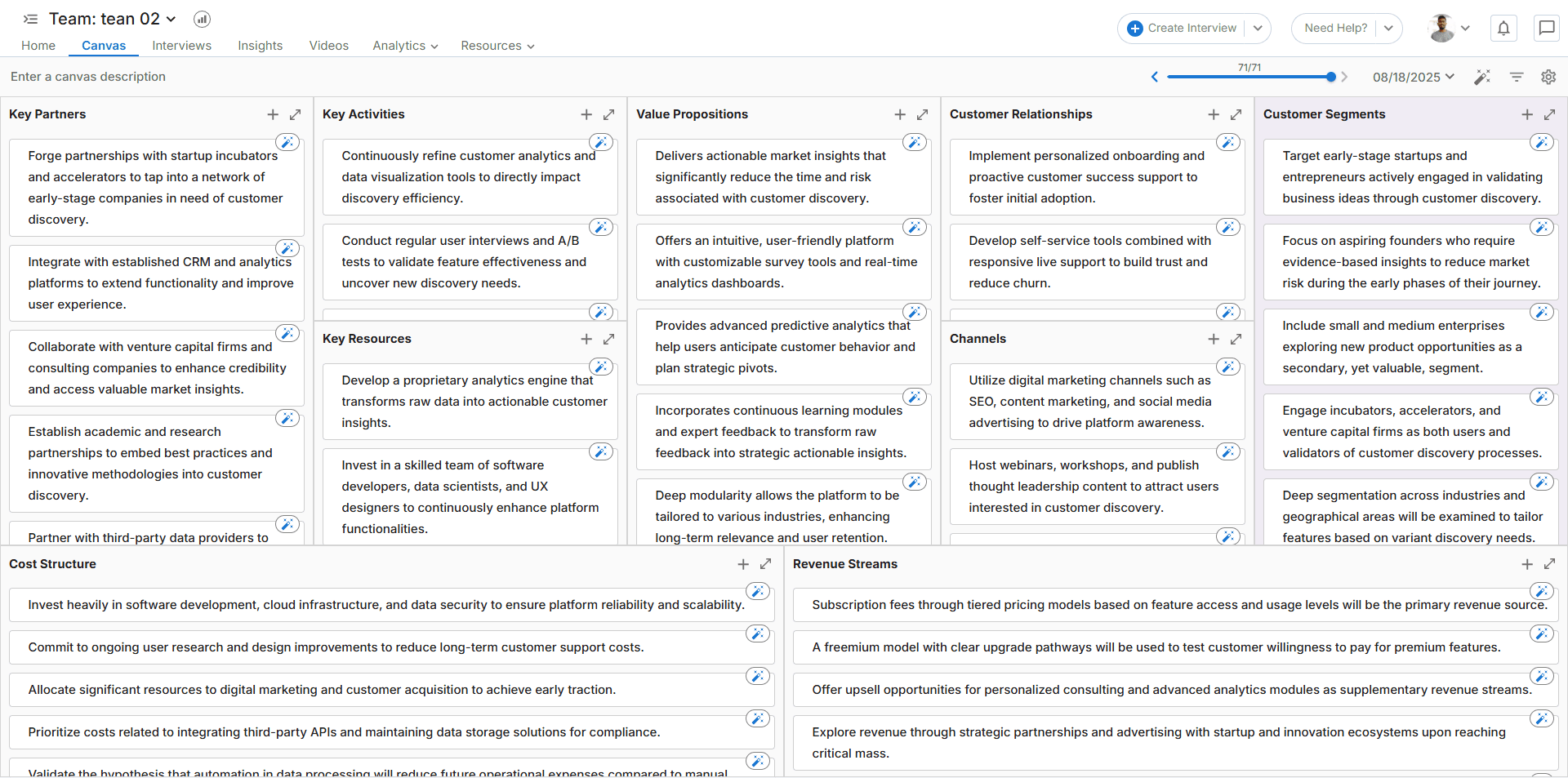Open canvas settings gear
The height and width of the screenshot is (778, 1568).
click(1548, 77)
